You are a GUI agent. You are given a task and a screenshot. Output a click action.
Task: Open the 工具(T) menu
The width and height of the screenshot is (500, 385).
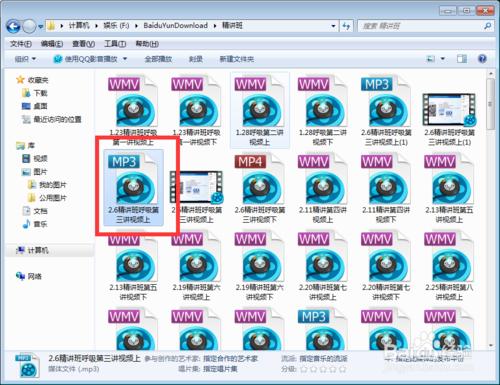[x=115, y=44]
